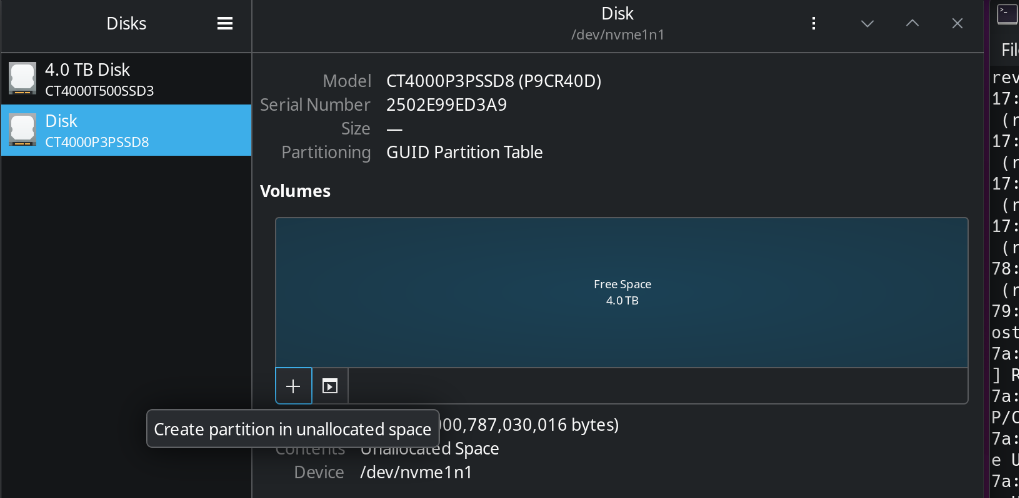
Task: Click the terminal window icon
Action: (1005, 12)
